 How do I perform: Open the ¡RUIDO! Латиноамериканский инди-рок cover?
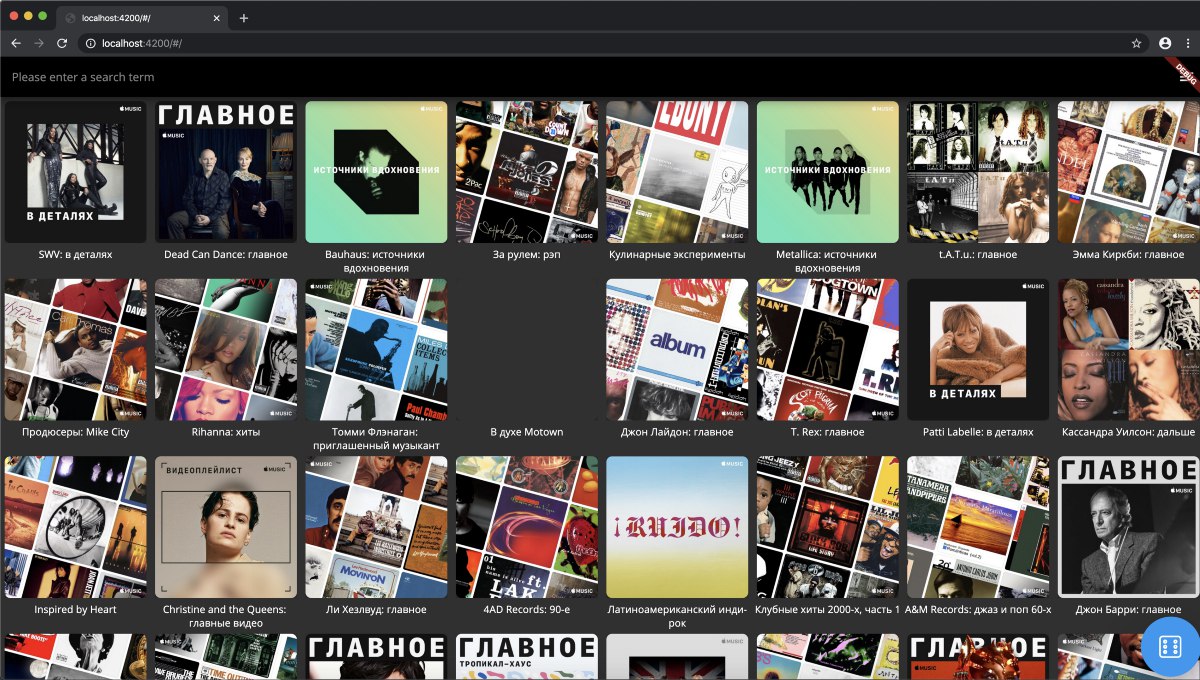[x=677, y=527]
